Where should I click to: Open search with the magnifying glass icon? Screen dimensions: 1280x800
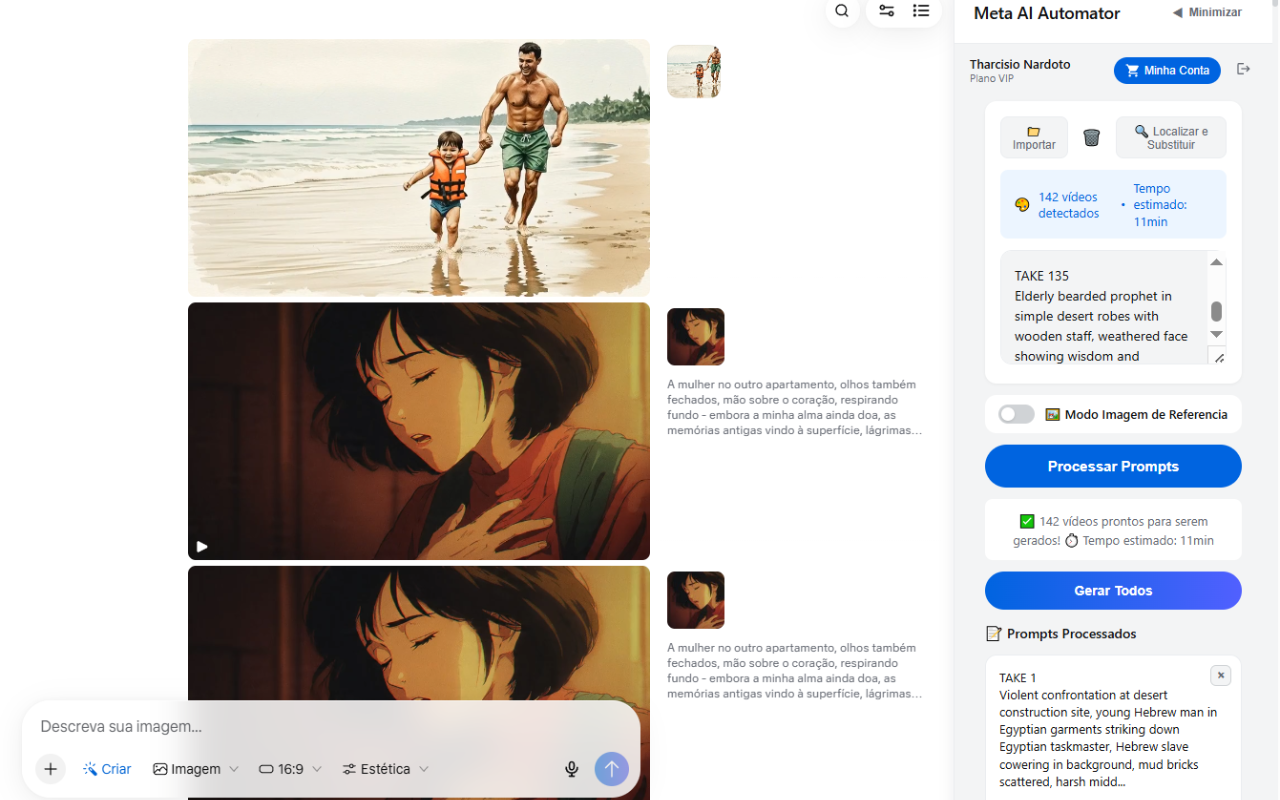click(x=842, y=10)
